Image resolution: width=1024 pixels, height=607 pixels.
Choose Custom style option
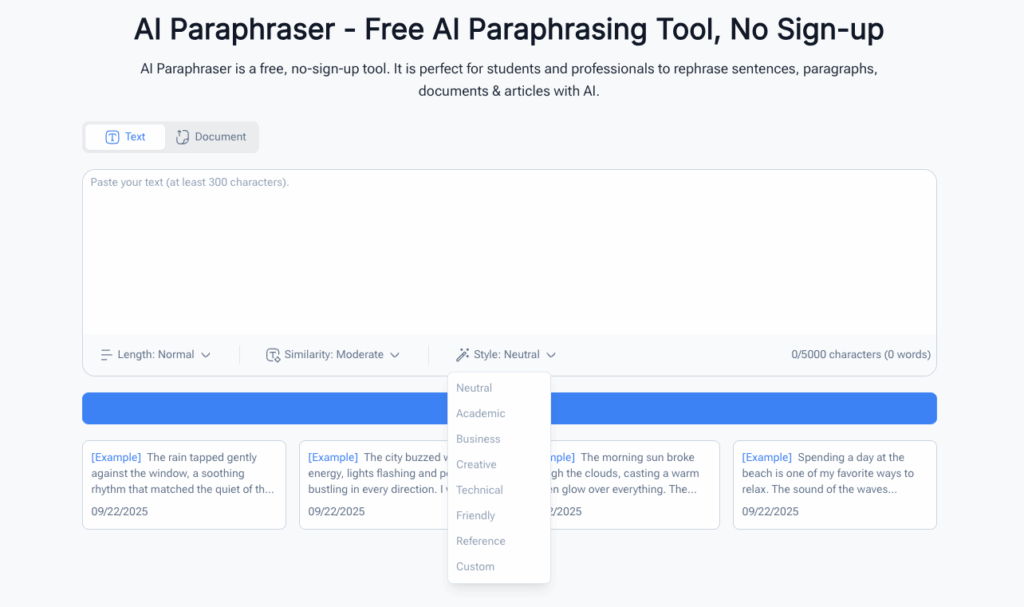pyautogui.click(x=475, y=567)
